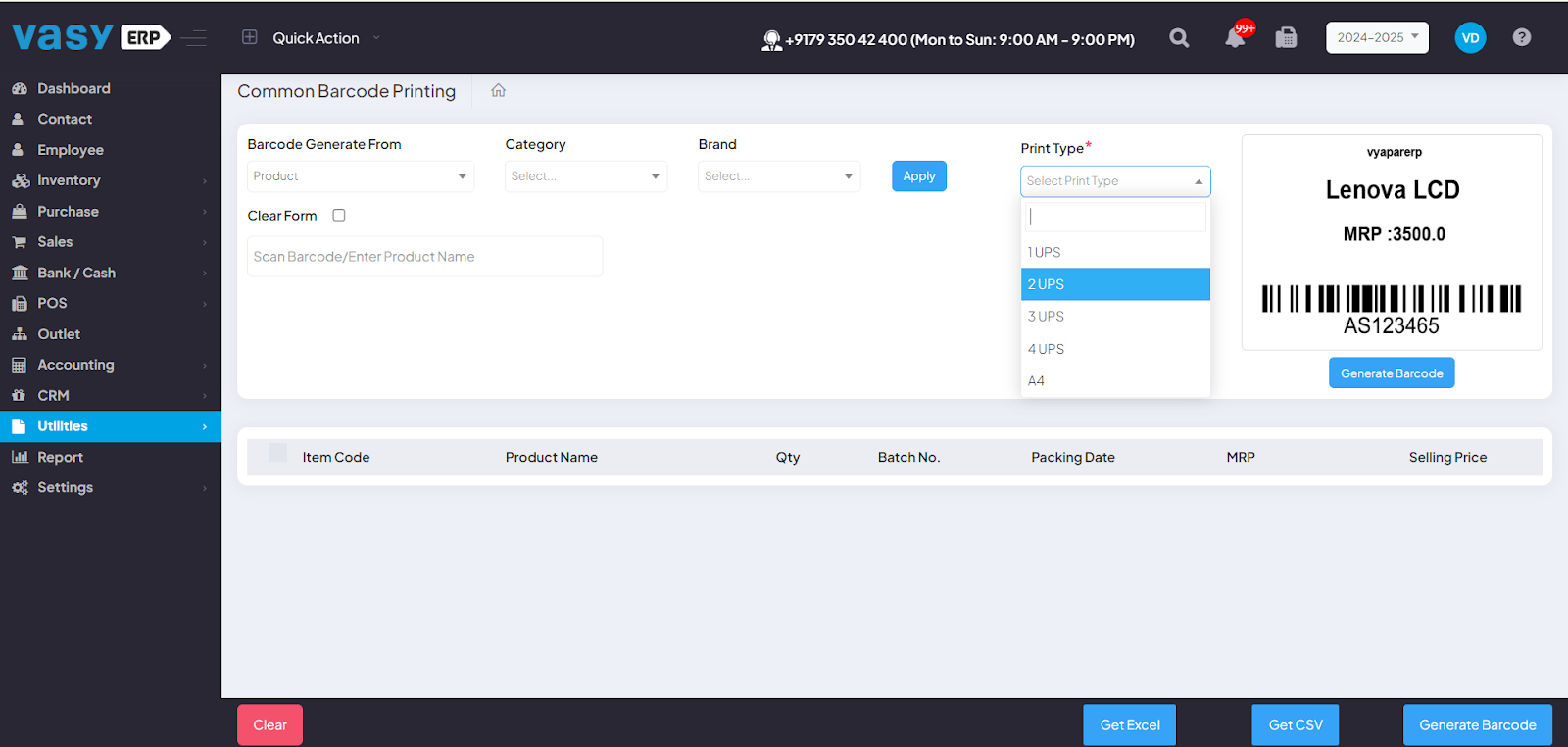Click the red Clear button
This screenshot has height=747, width=1568.
pyautogui.click(x=269, y=725)
